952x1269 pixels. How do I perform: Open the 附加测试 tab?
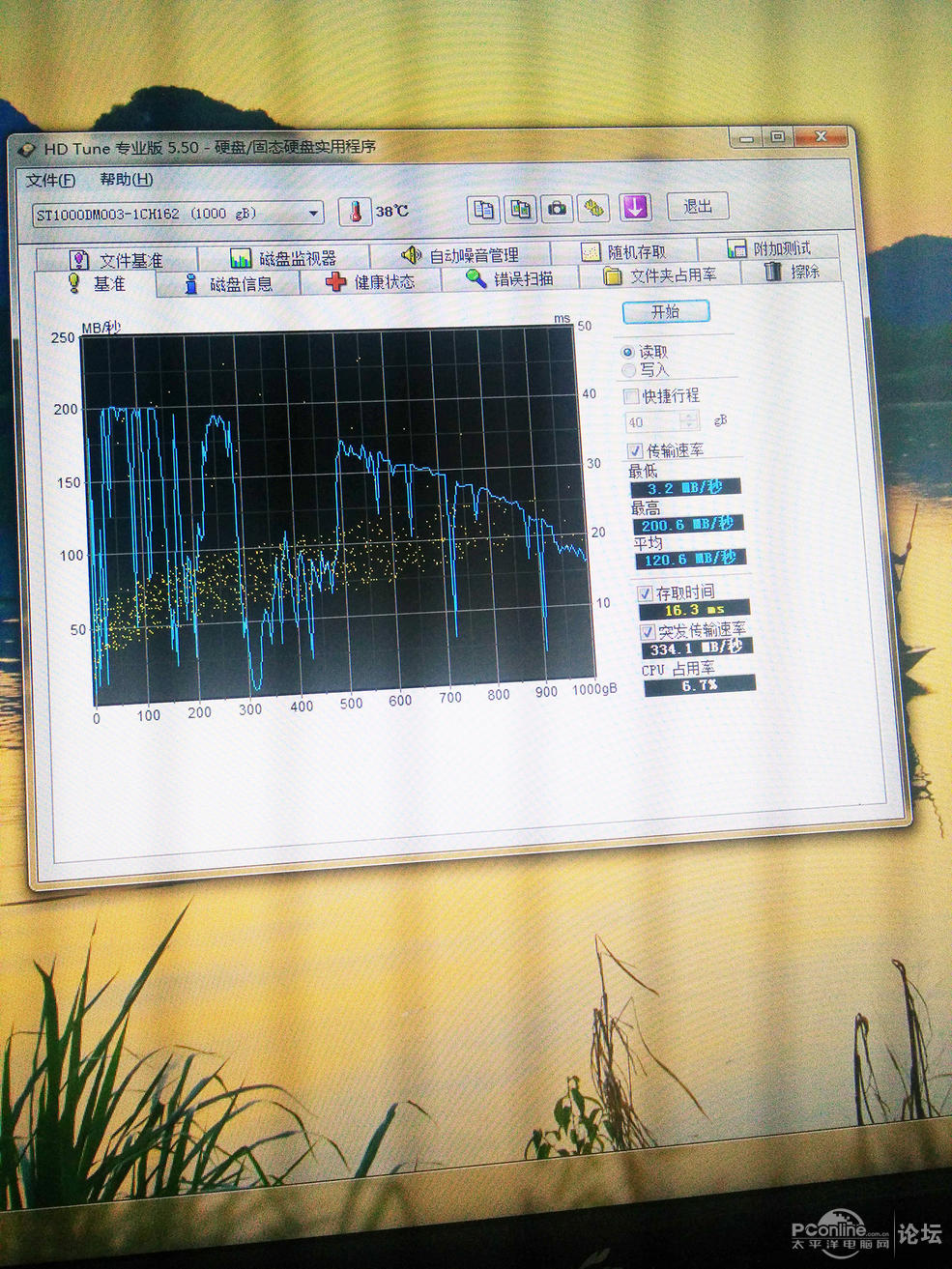[x=769, y=248]
